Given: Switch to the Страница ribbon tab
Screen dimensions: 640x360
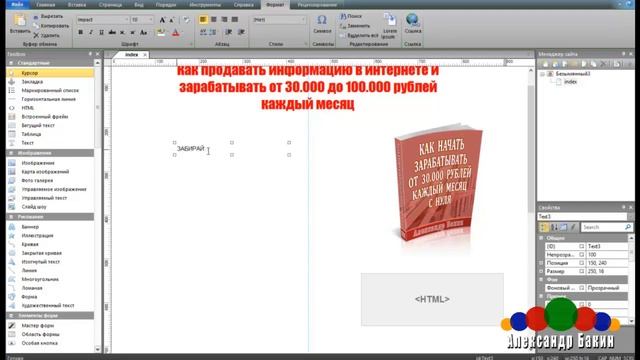Looking at the screenshot, I should pyautogui.click(x=110, y=5).
